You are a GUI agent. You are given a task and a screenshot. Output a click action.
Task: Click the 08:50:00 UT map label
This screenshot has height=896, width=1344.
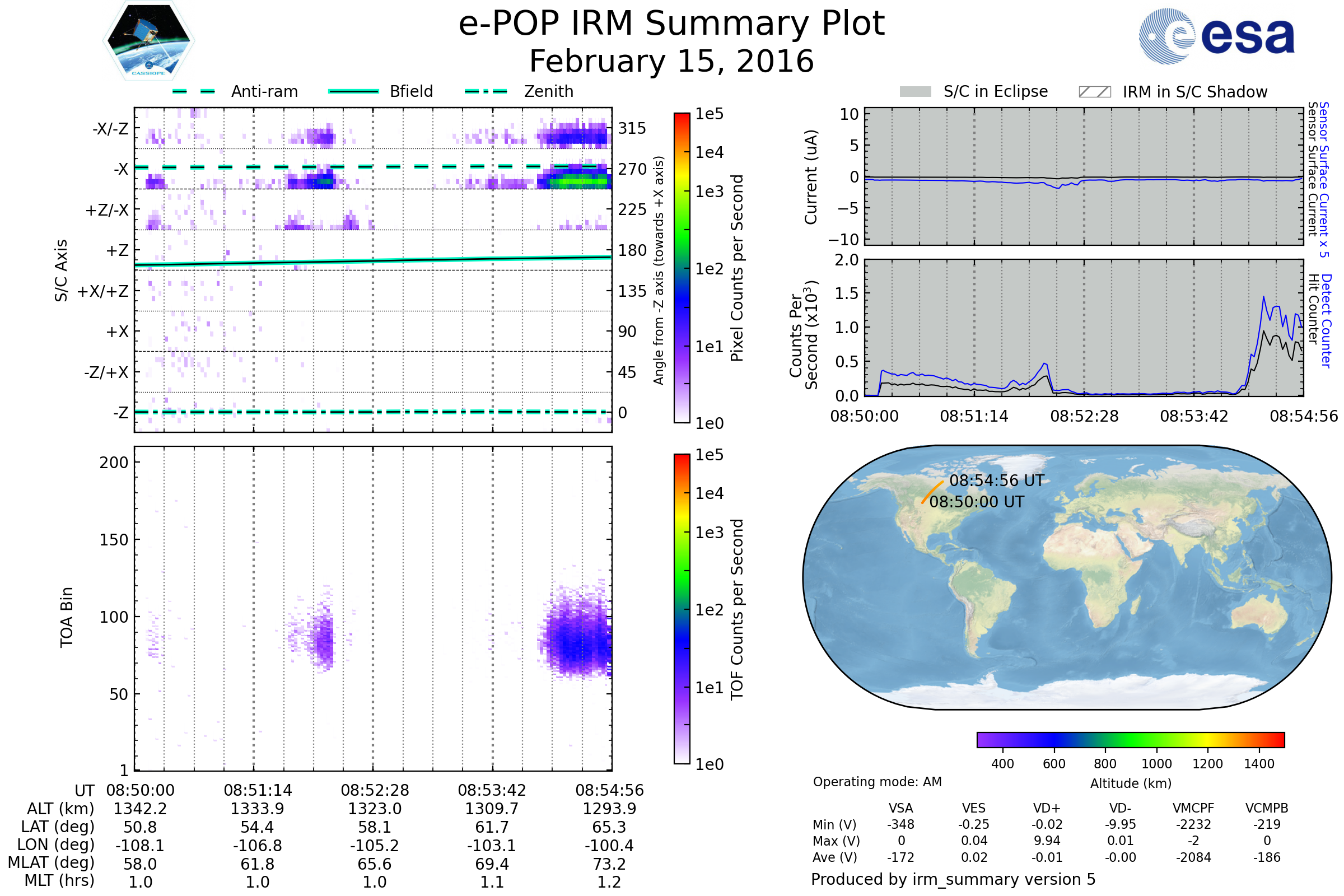[977, 502]
